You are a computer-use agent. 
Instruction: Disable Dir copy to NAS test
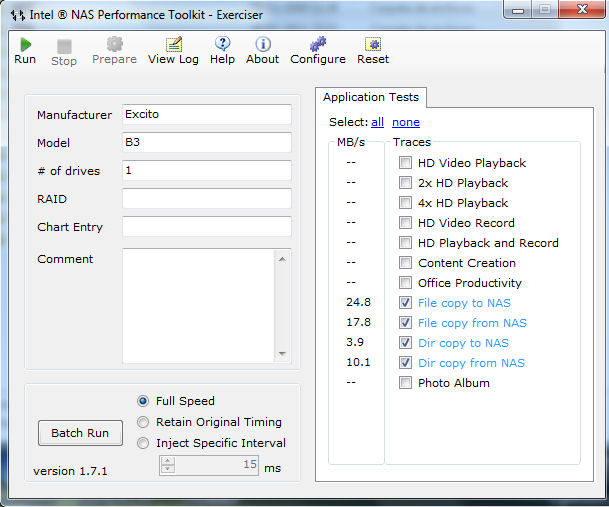click(x=405, y=343)
